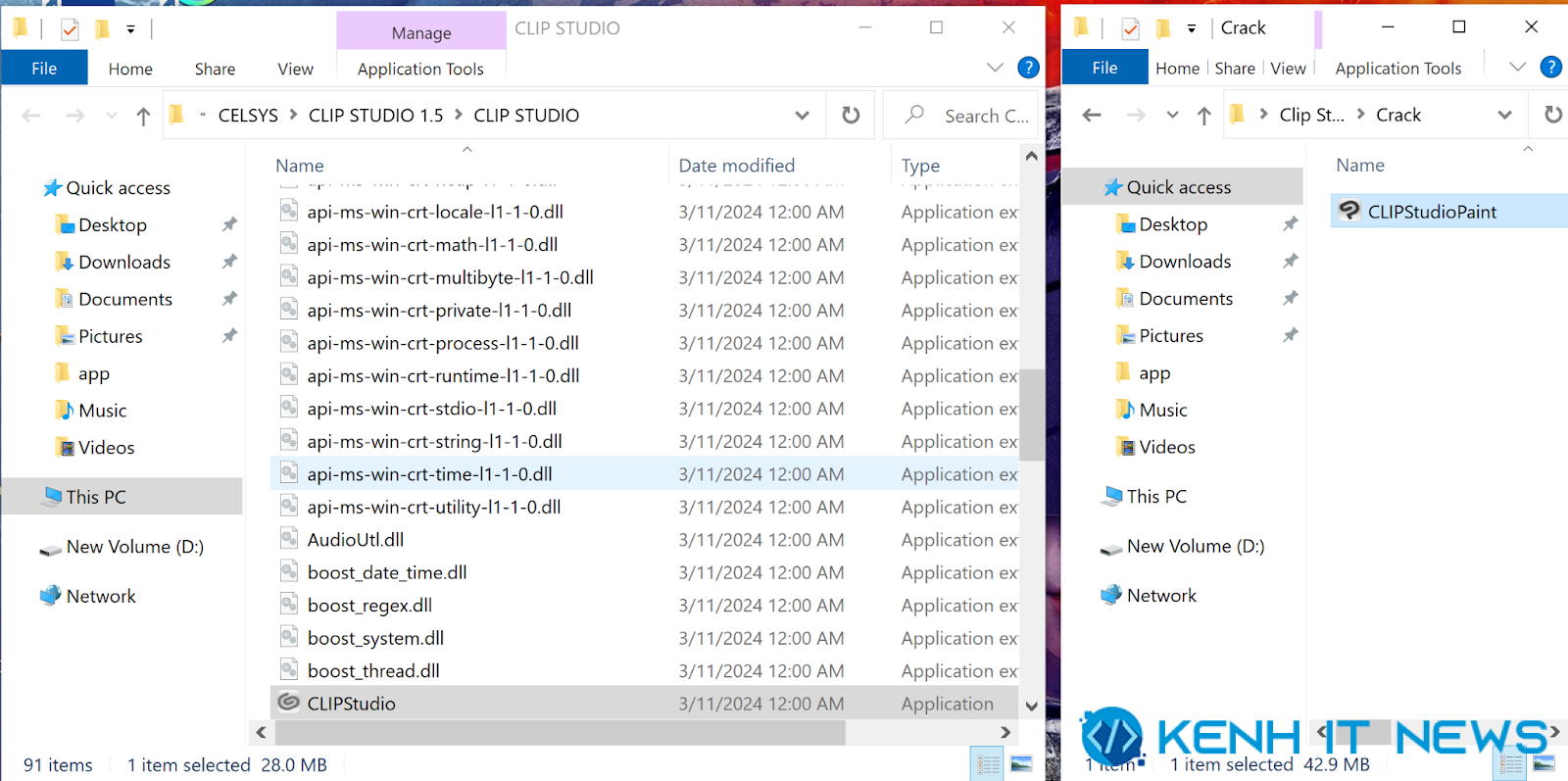Expand the ribbon in CLIP STUDIO window
The height and width of the screenshot is (781, 1568).
click(x=995, y=68)
